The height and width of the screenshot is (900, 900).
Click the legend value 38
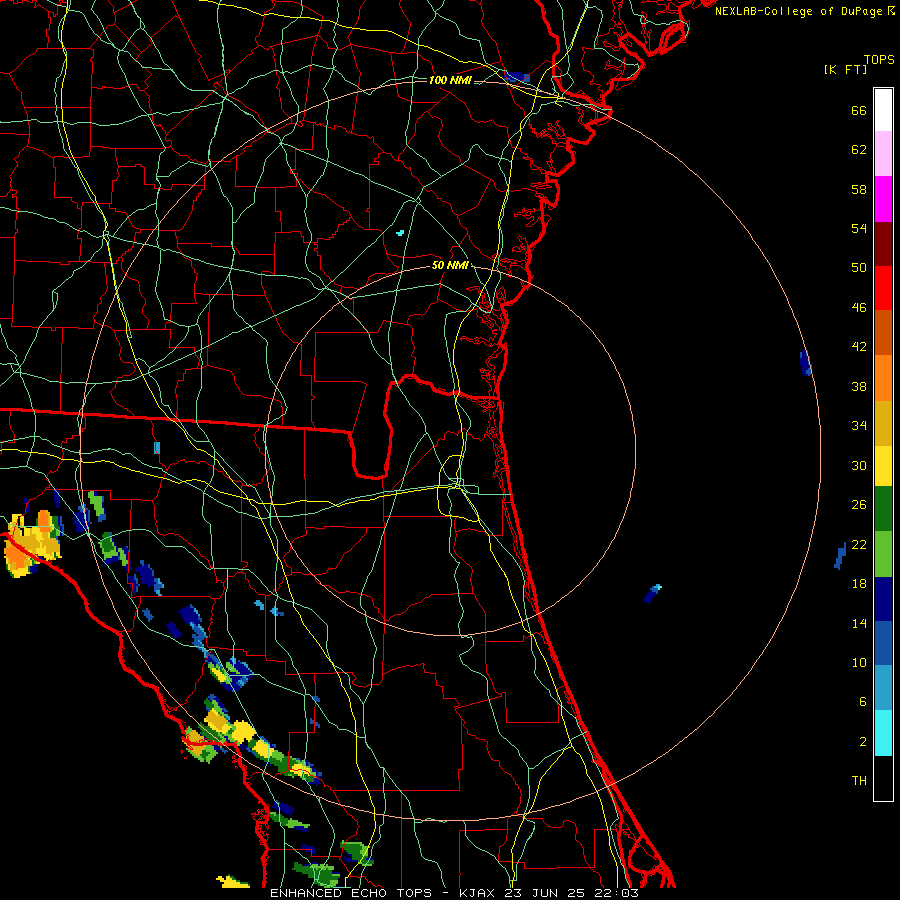[859, 386]
